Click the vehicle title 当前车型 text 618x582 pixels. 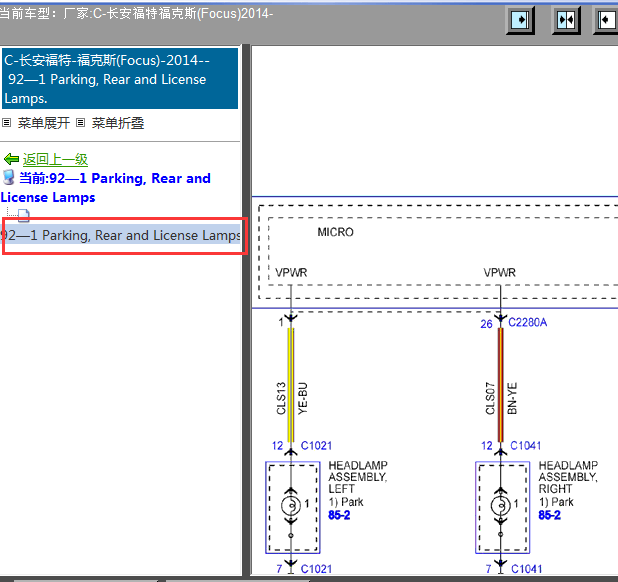point(136,13)
